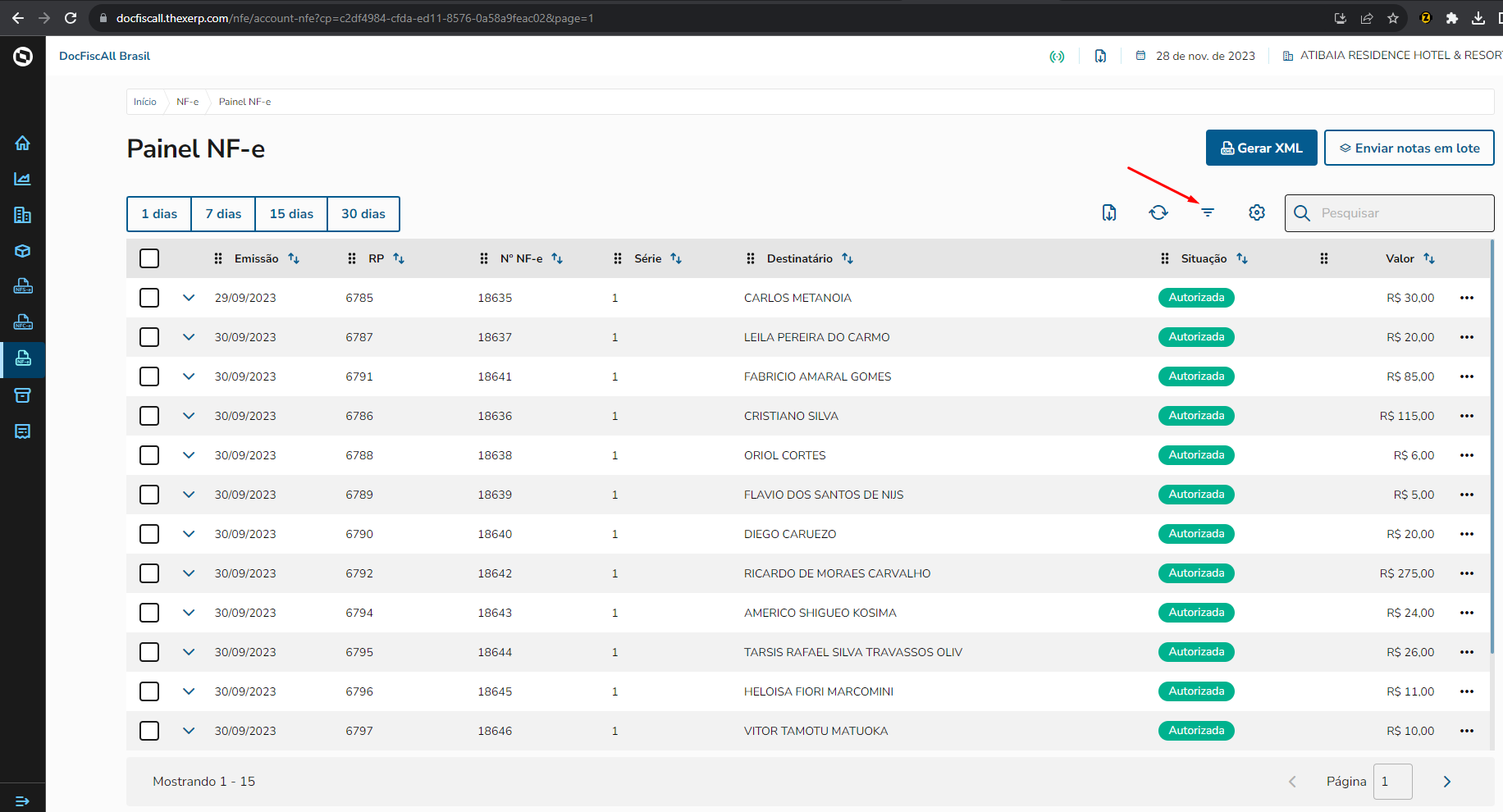Open the filter icon

click(1208, 212)
